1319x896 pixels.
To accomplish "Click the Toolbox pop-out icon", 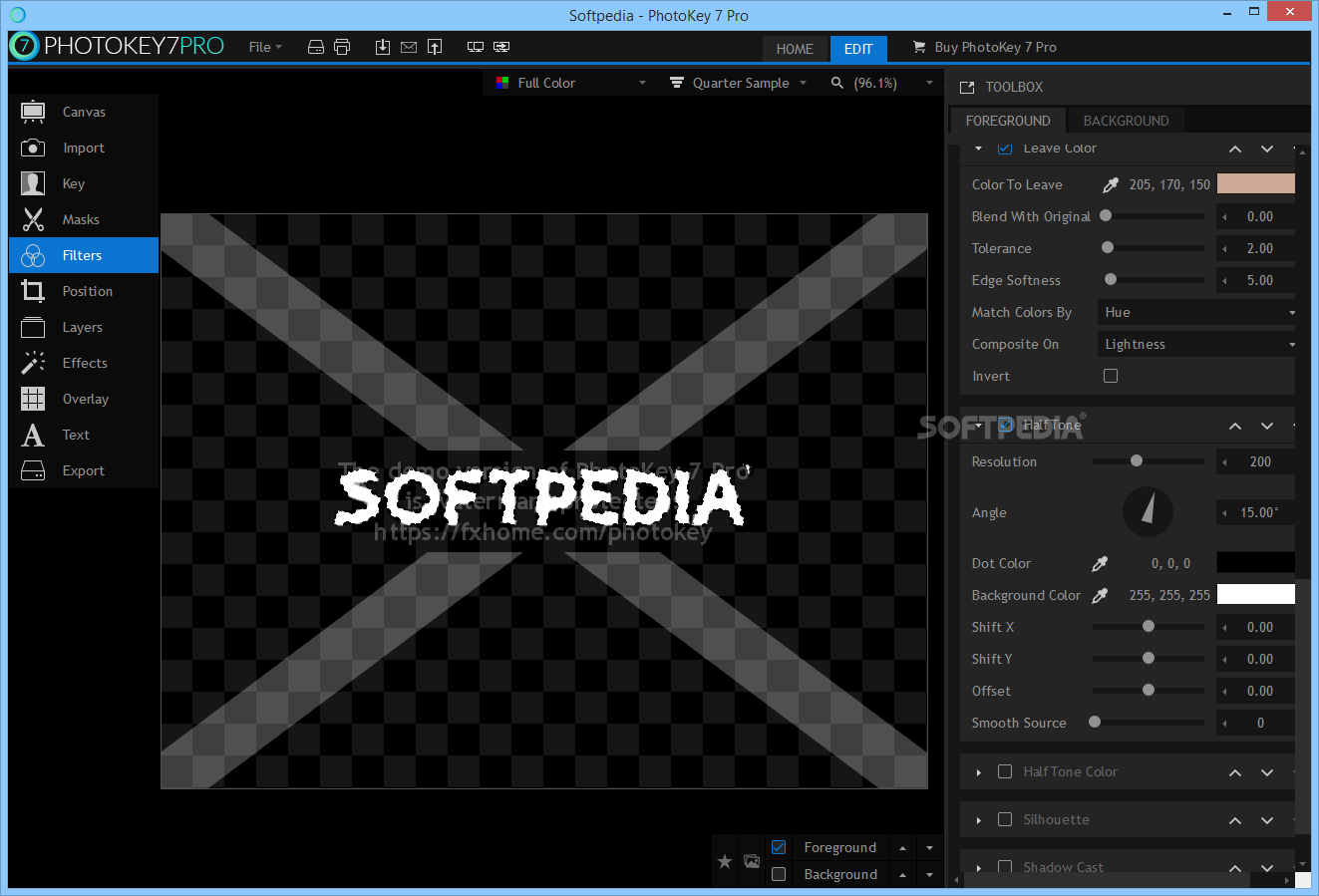I will 967,88.
